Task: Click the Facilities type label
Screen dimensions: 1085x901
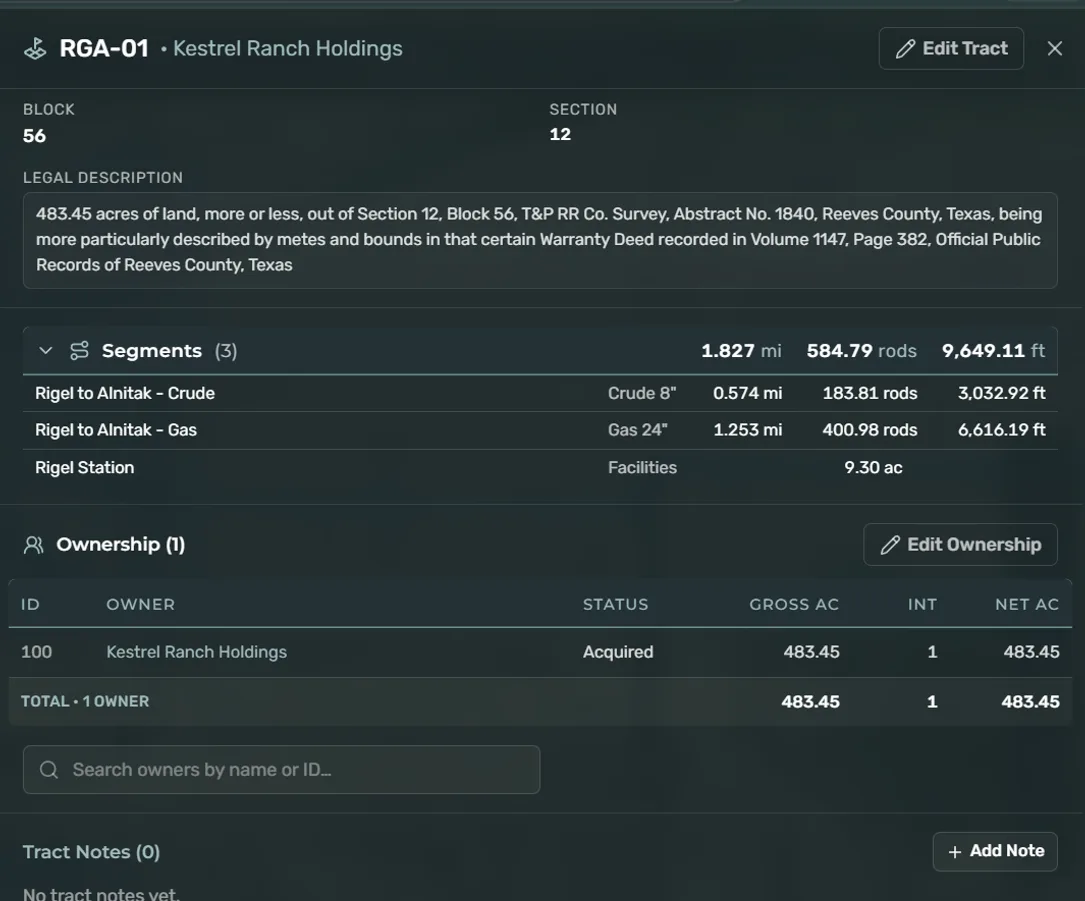Action: click(x=642, y=468)
